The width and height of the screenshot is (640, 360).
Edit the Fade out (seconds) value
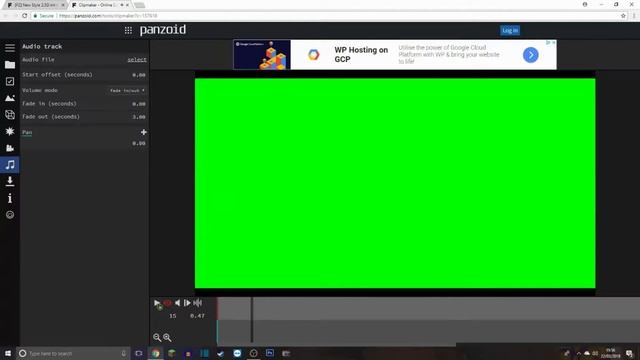tap(139, 117)
